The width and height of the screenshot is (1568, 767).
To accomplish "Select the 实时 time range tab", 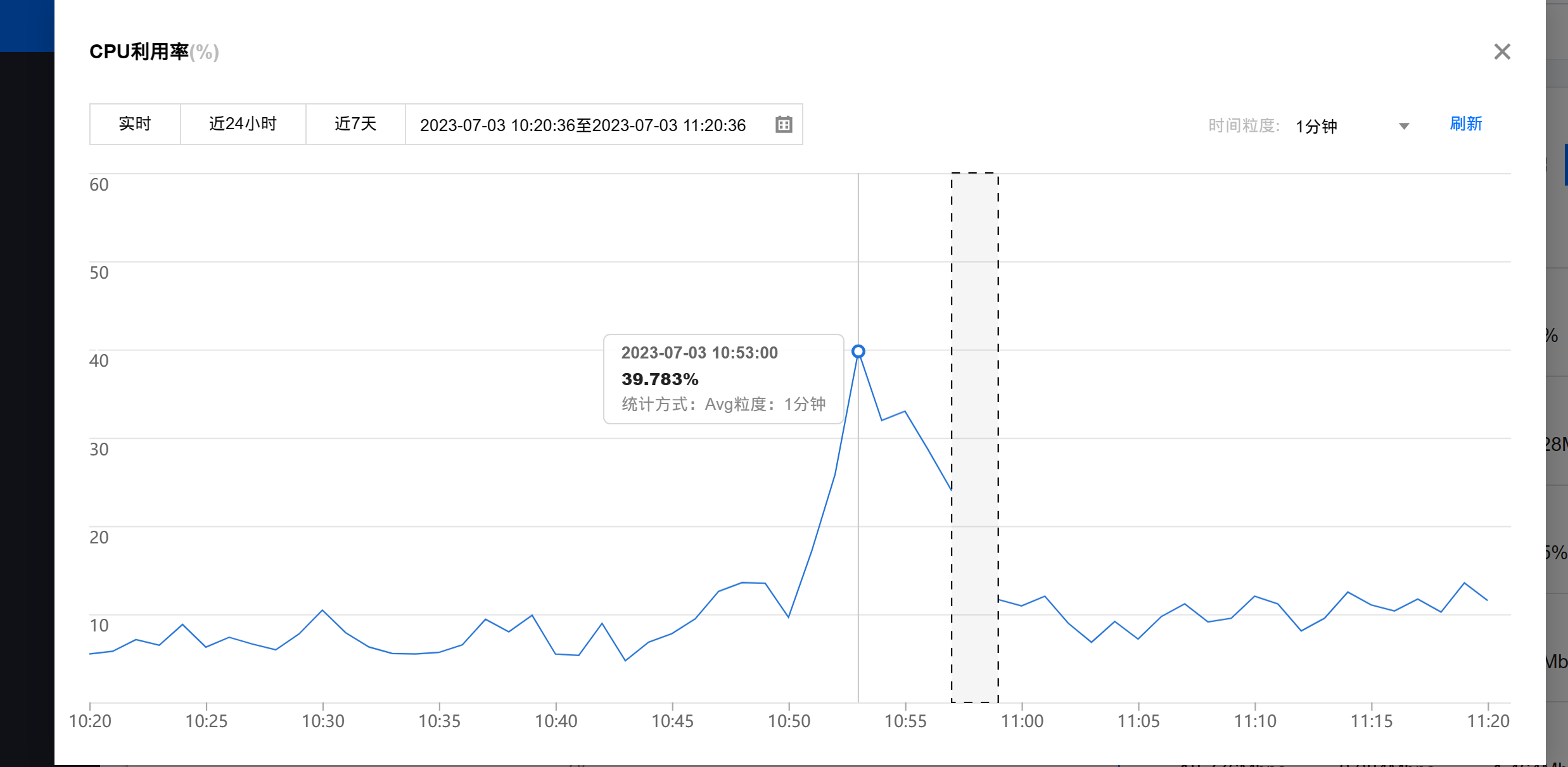I will point(135,124).
